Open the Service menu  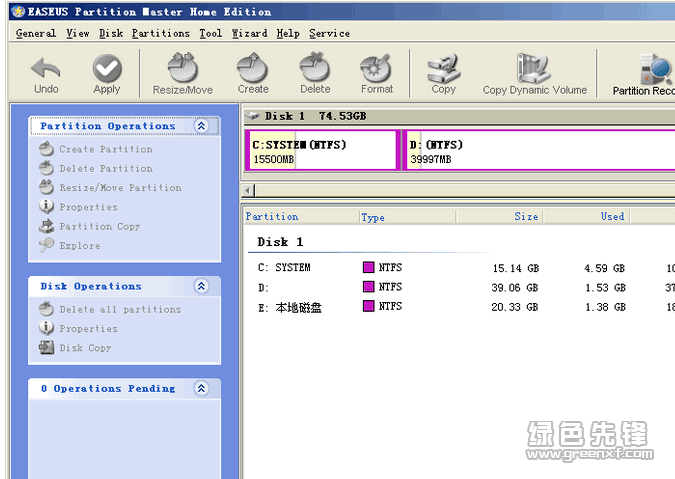(x=329, y=33)
